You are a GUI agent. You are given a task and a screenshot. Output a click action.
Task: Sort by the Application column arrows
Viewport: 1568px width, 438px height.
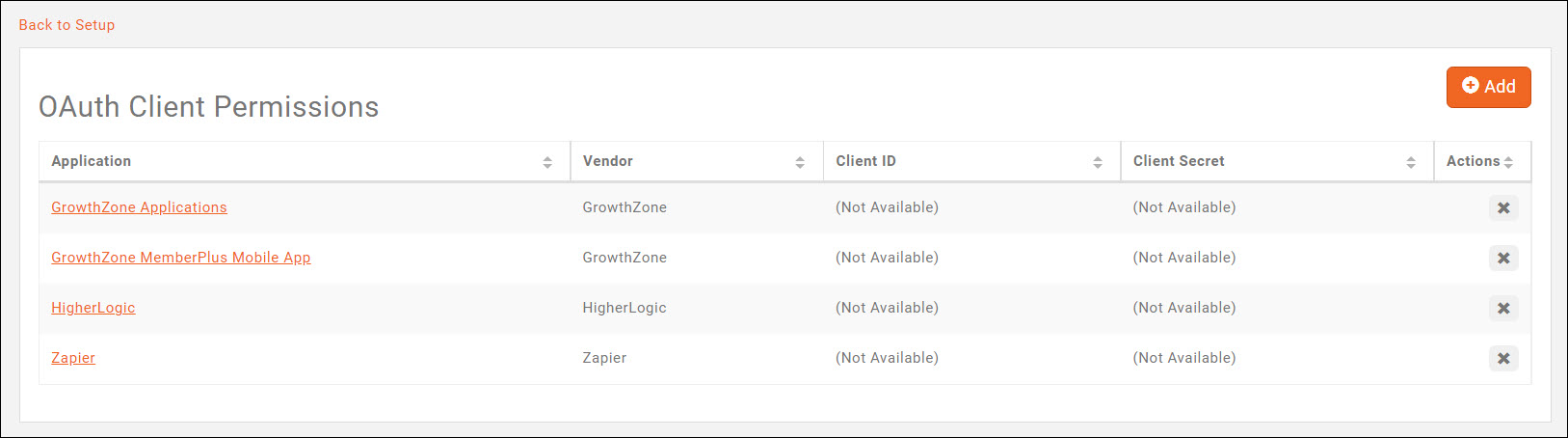(547, 162)
